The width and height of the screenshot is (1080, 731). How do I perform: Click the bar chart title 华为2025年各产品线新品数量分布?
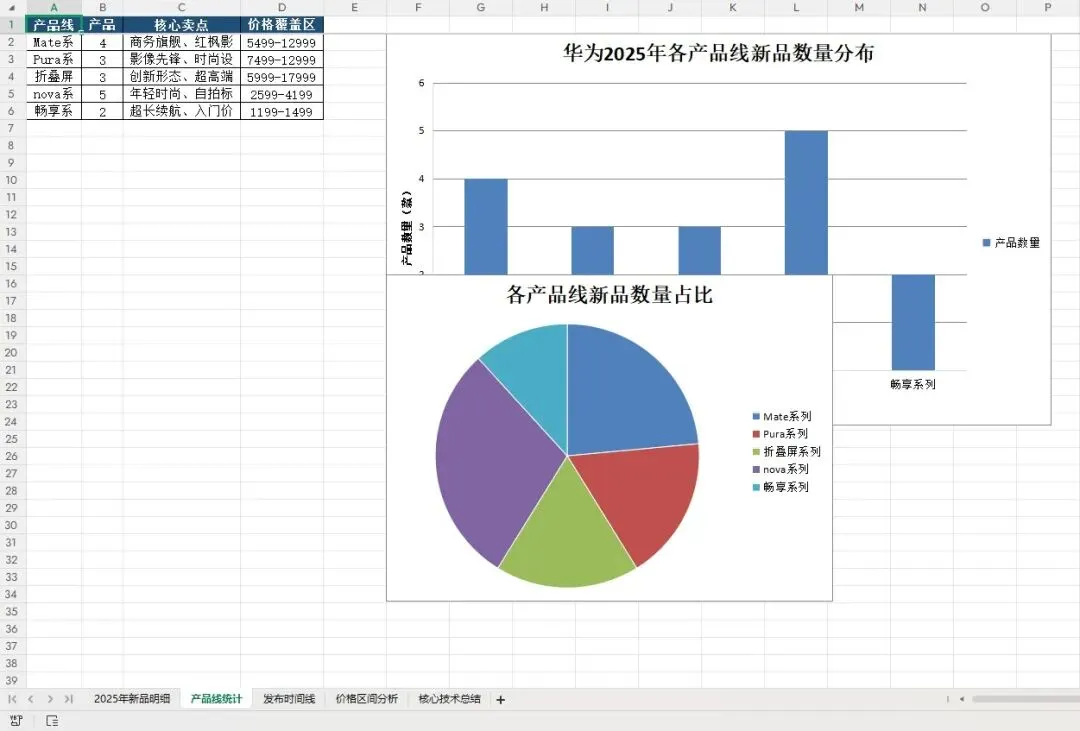tap(718, 53)
